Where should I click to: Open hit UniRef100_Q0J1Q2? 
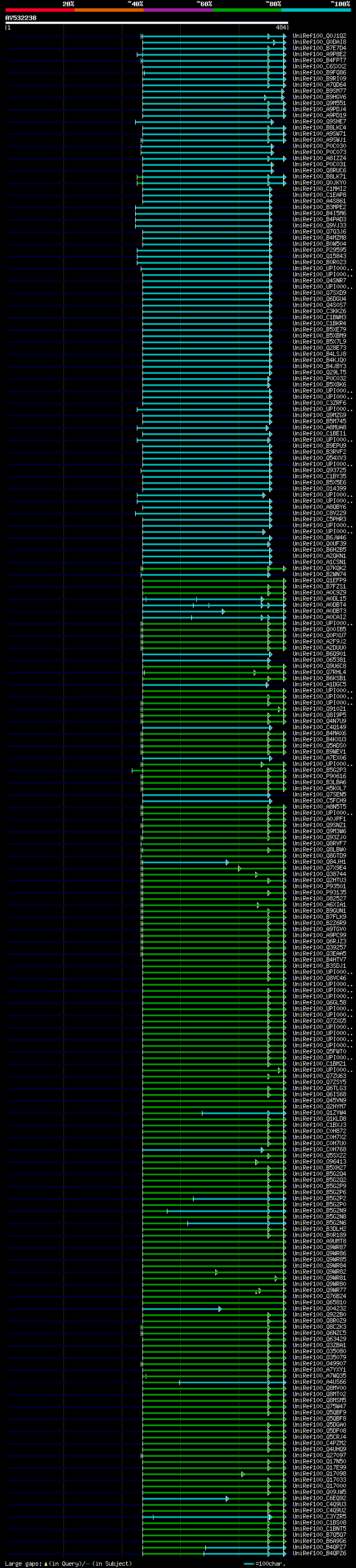(x=319, y=36)
